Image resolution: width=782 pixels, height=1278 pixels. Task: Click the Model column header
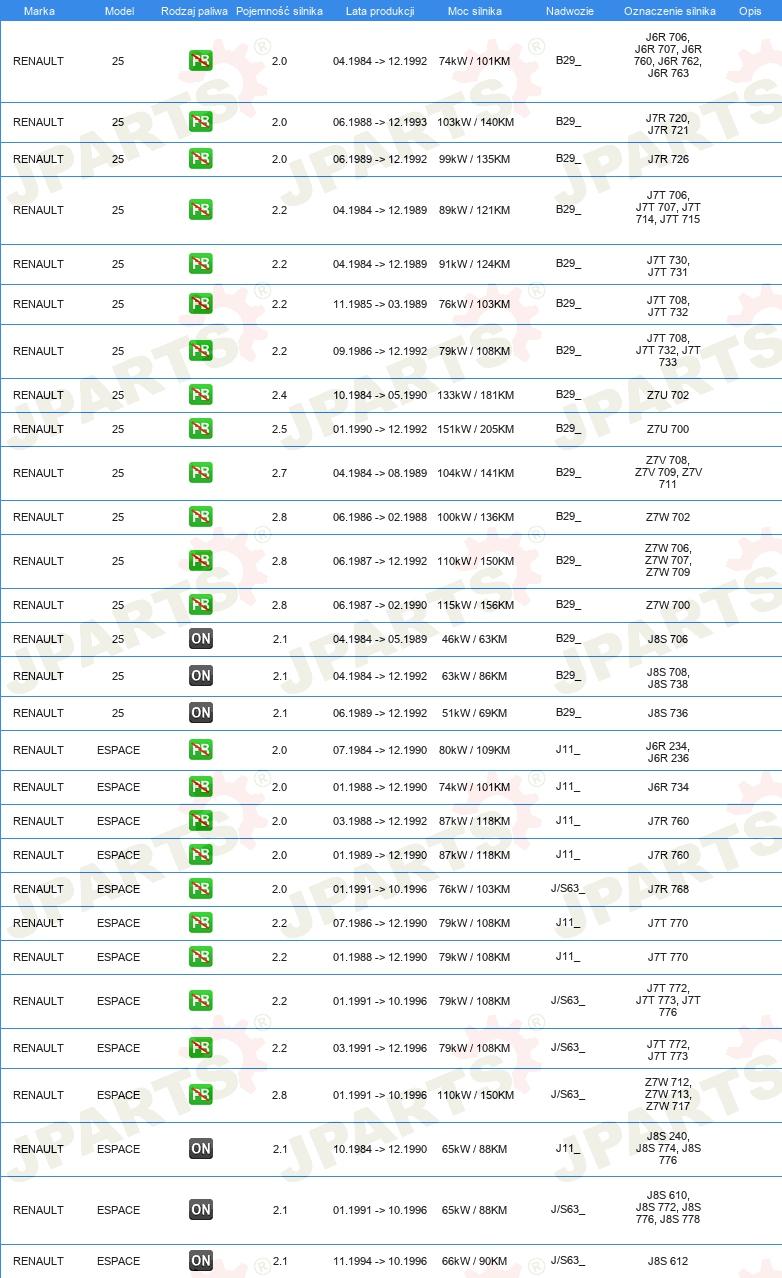click(119, 10)
